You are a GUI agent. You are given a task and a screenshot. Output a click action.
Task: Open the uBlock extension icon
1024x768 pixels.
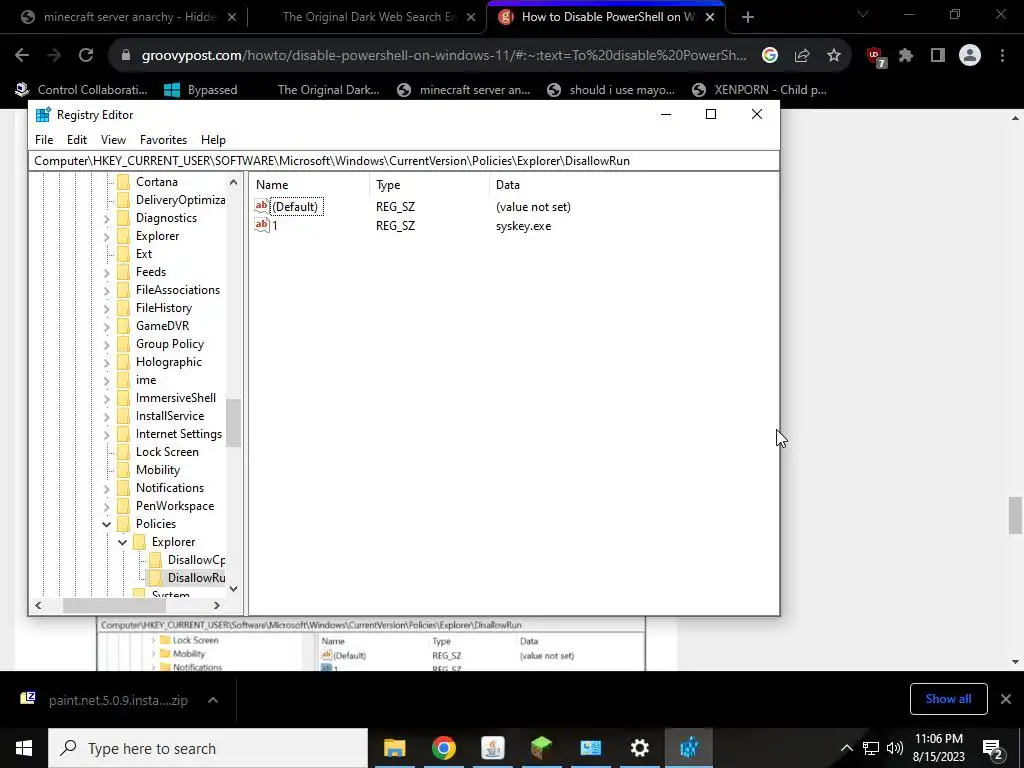pos(876,57)
